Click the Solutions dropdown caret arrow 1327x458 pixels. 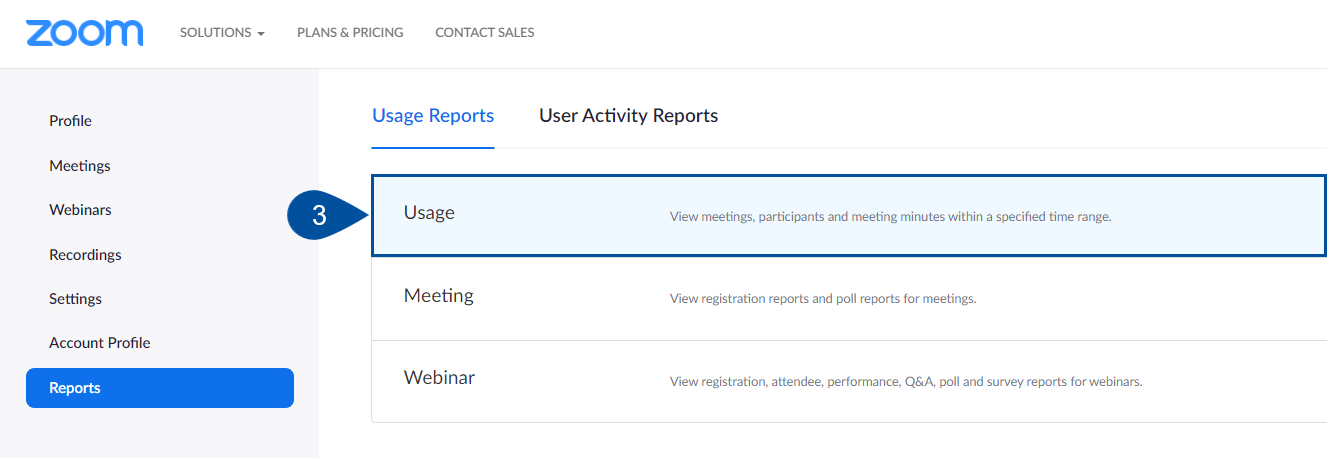[x=261, y=33]
